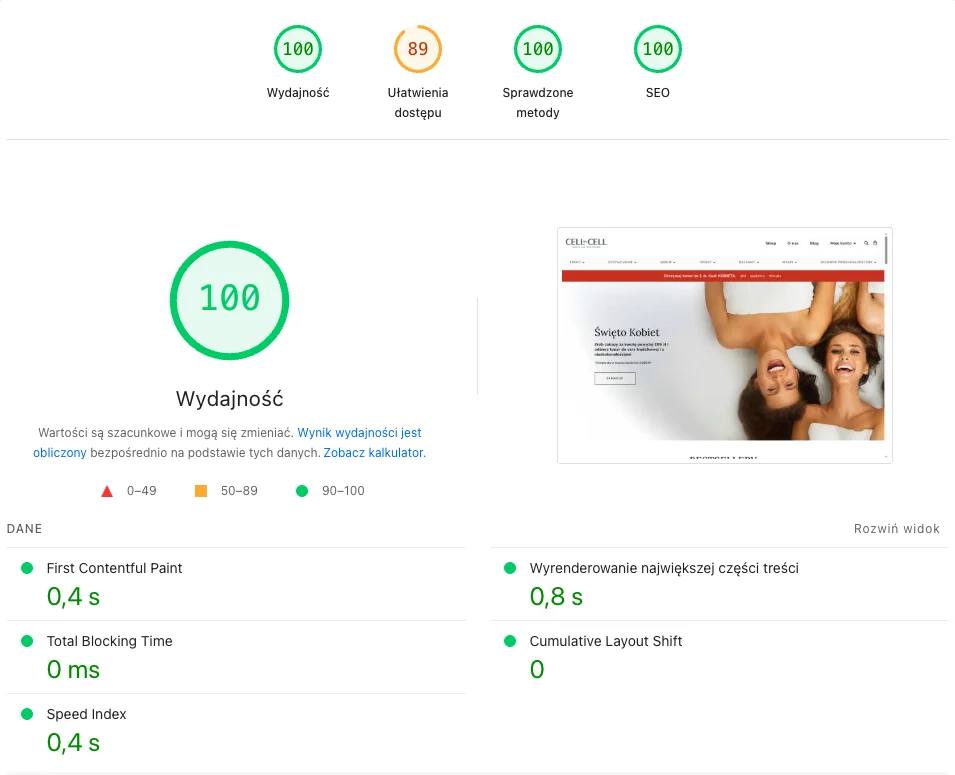The width and height of the screenshot is (955, 775).
Task: Click green dot beside First Contentful Paint
Action: point(27,568)
